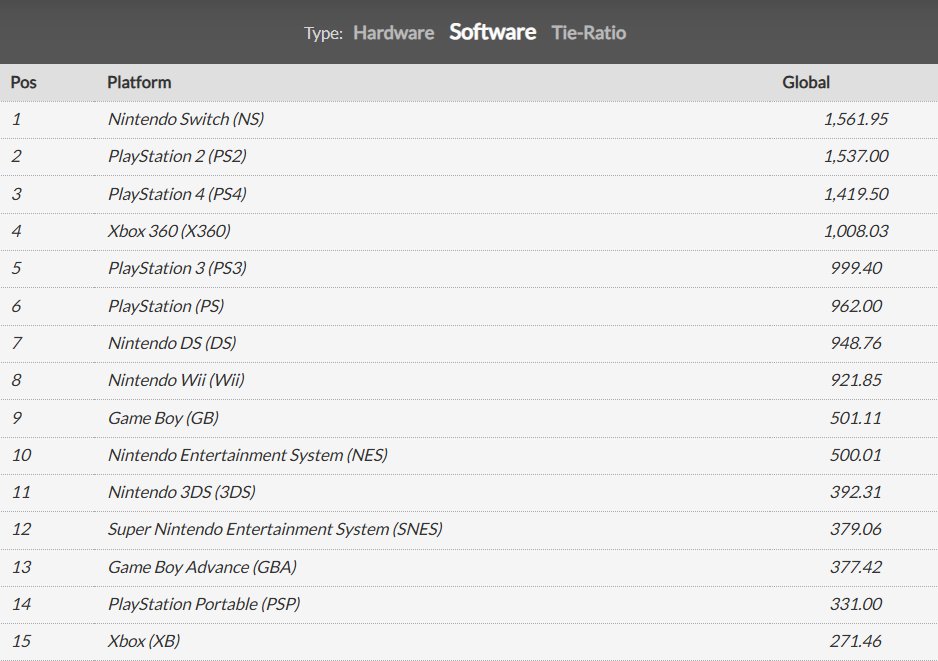Select the PlayStation (PS) platform

point(166,306)
